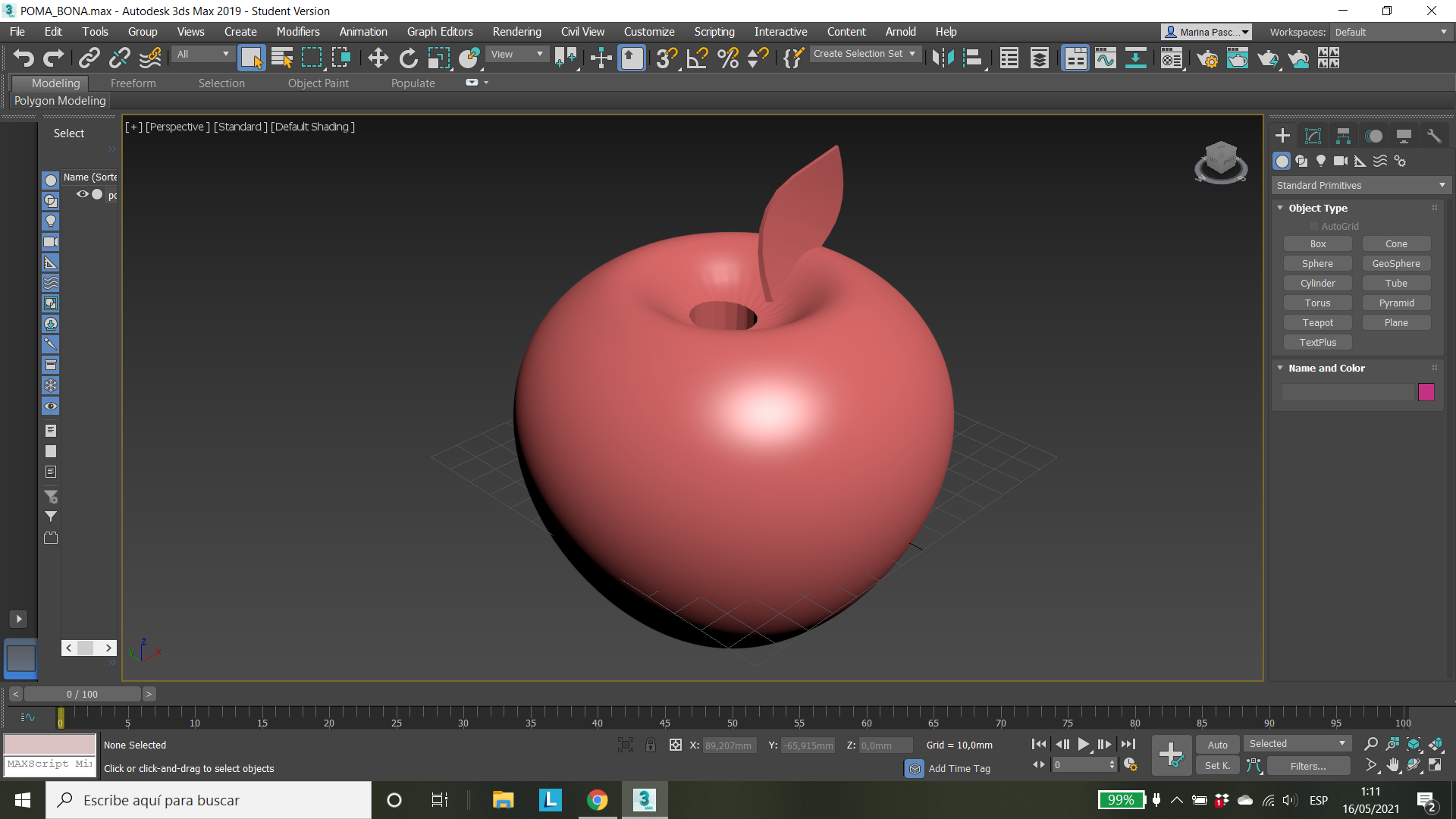
Task: Open the Workspaces Default dropdown
Action: pyautogui.click(x=1391, y=32)
